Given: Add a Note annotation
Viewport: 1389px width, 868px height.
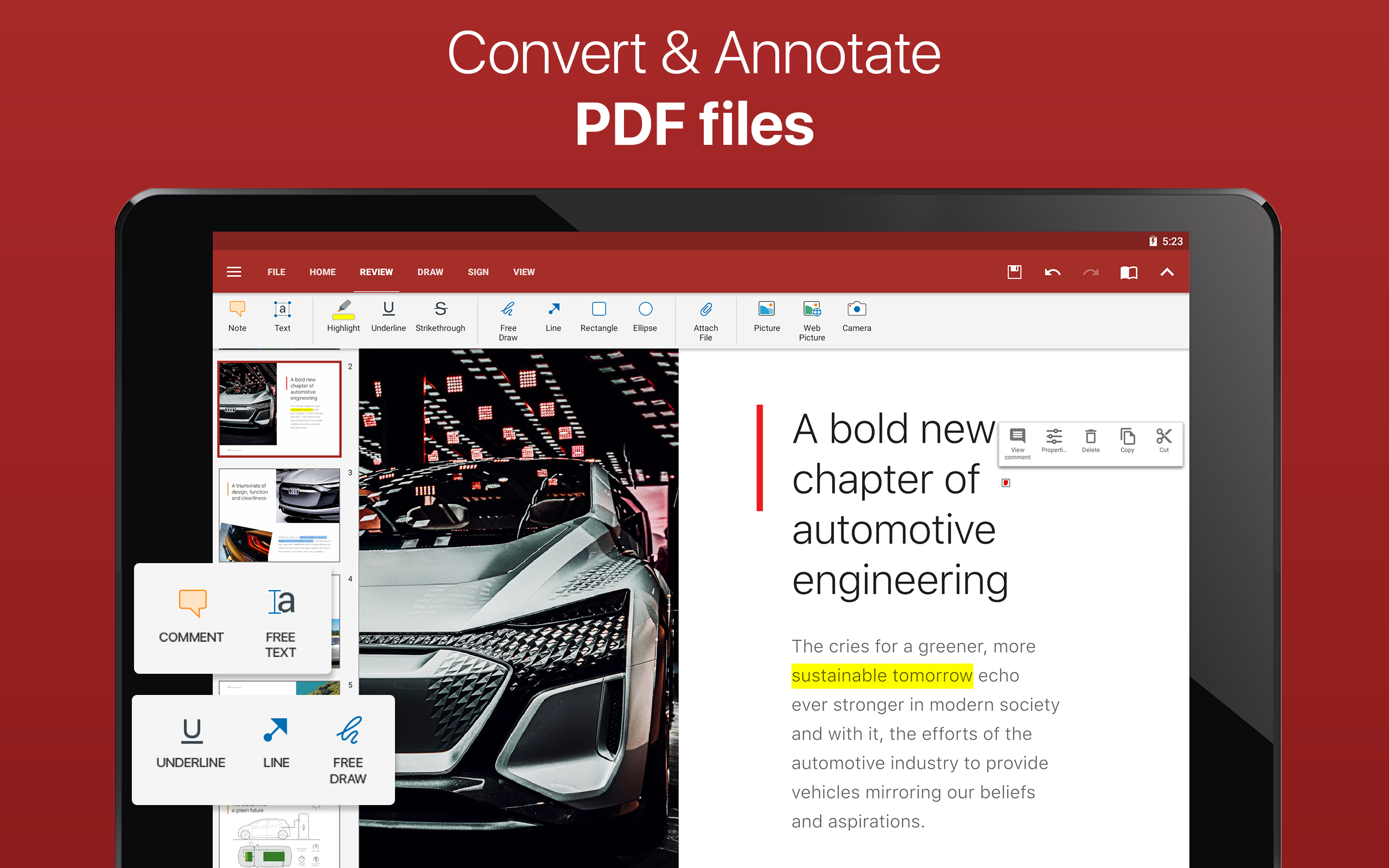Looking at the screenshot, I should (x=237, y=318).
